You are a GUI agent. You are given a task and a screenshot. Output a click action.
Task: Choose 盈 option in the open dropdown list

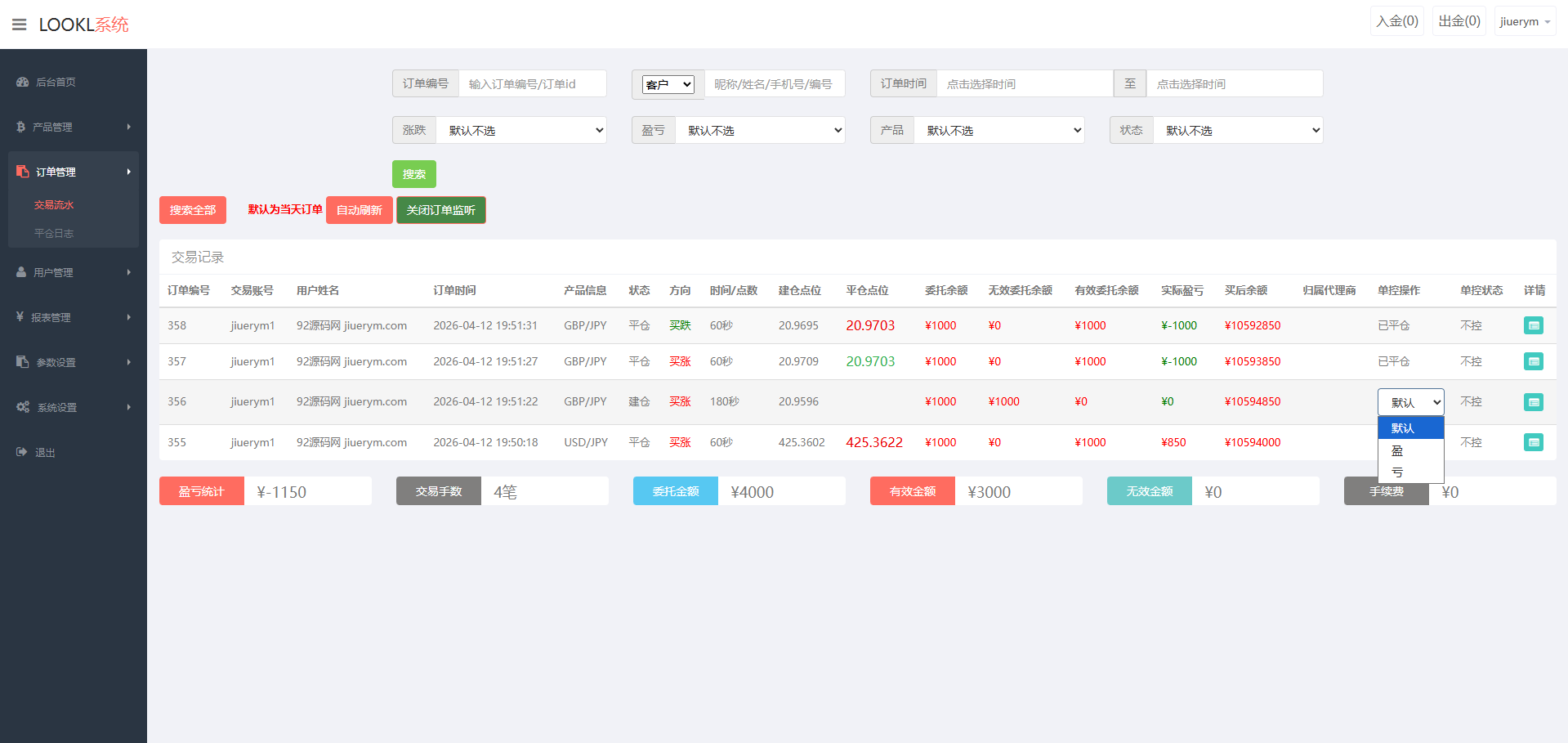(1397, 451)
